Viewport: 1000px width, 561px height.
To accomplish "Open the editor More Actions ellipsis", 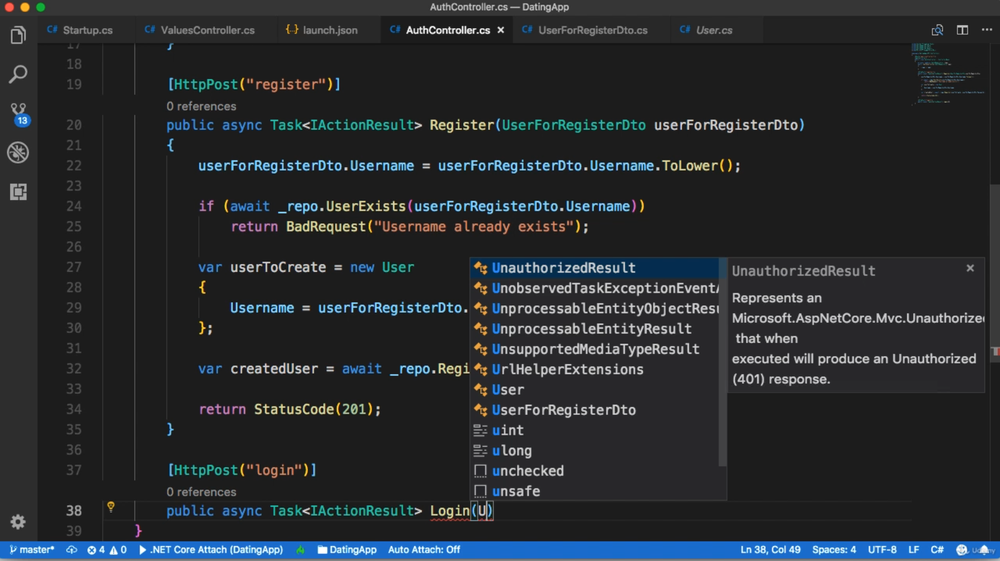I will point(987,30).
